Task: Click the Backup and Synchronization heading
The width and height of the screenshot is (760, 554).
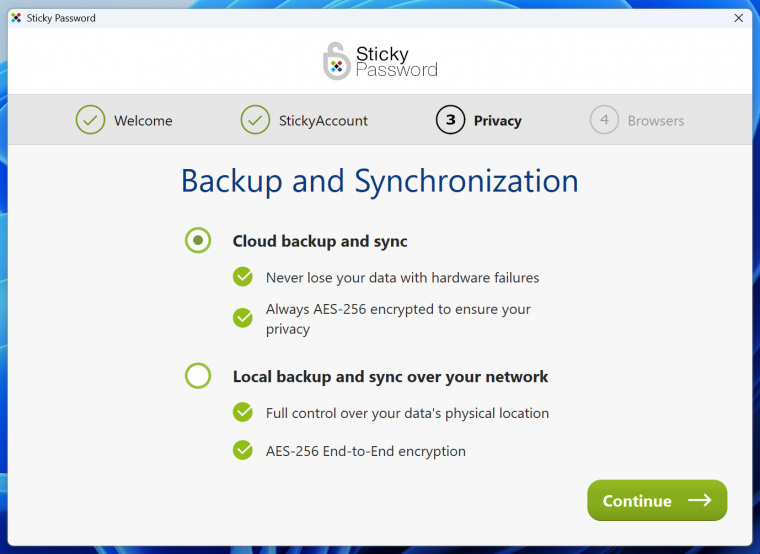Action: pos(379,181)
